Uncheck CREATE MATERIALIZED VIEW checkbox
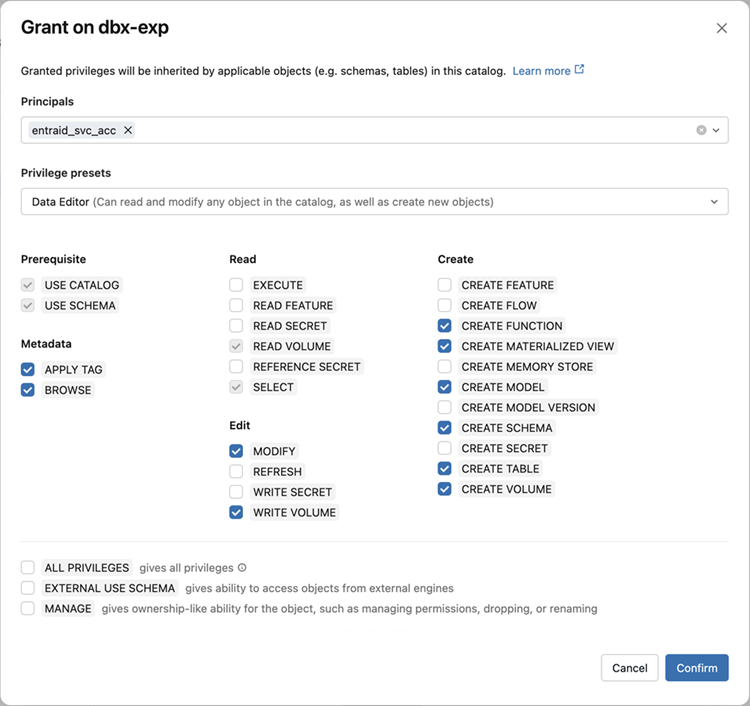750x706 pixels. tap(444, 346)
